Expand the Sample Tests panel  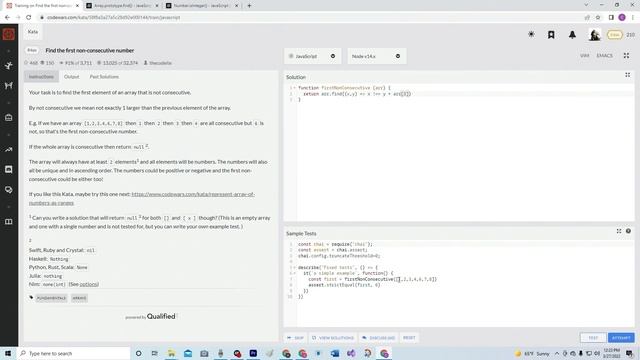coord(619,231)
